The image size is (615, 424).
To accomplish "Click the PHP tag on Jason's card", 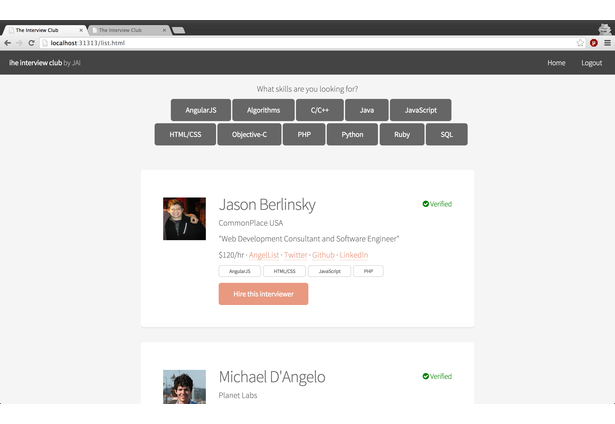I will click(368, 271).
